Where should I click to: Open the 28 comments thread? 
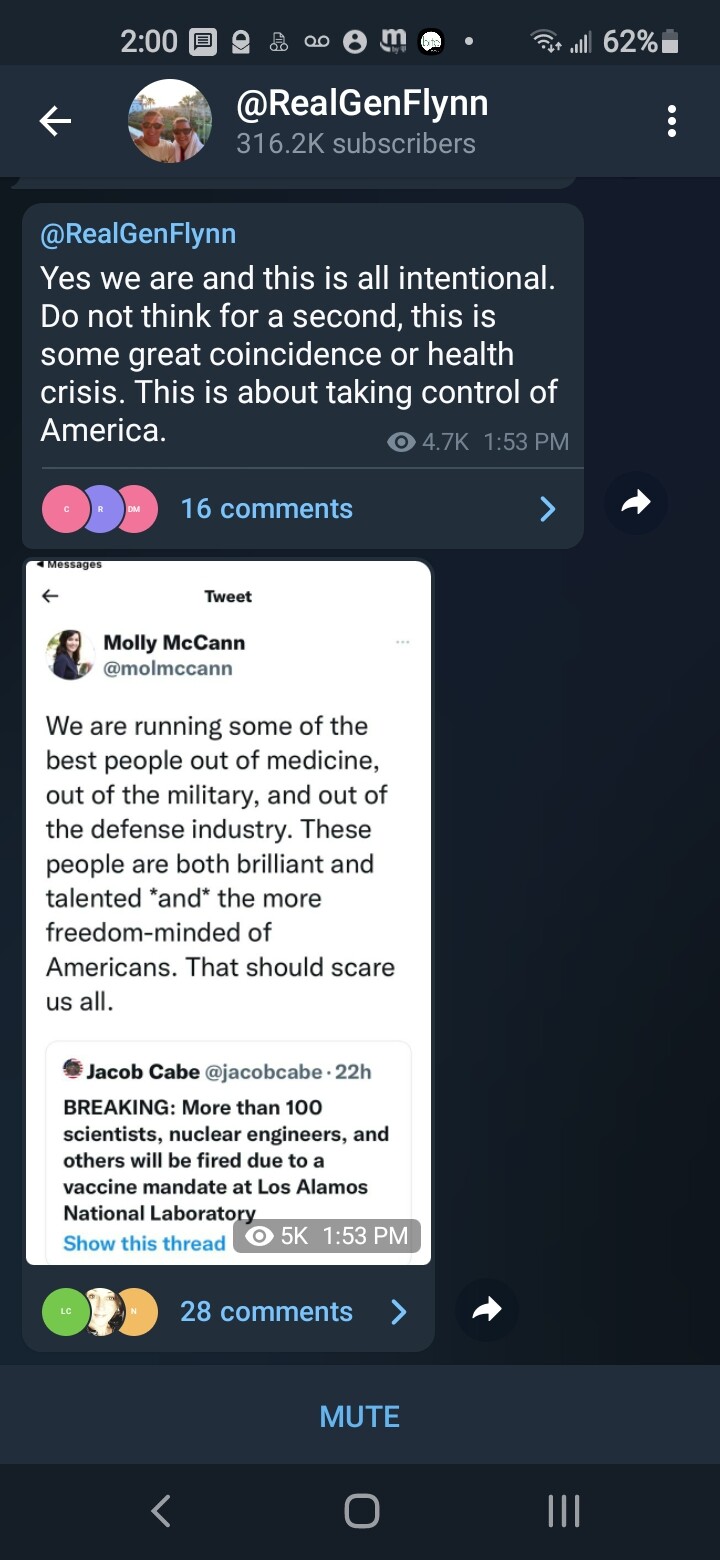(x=266, y=1312)
